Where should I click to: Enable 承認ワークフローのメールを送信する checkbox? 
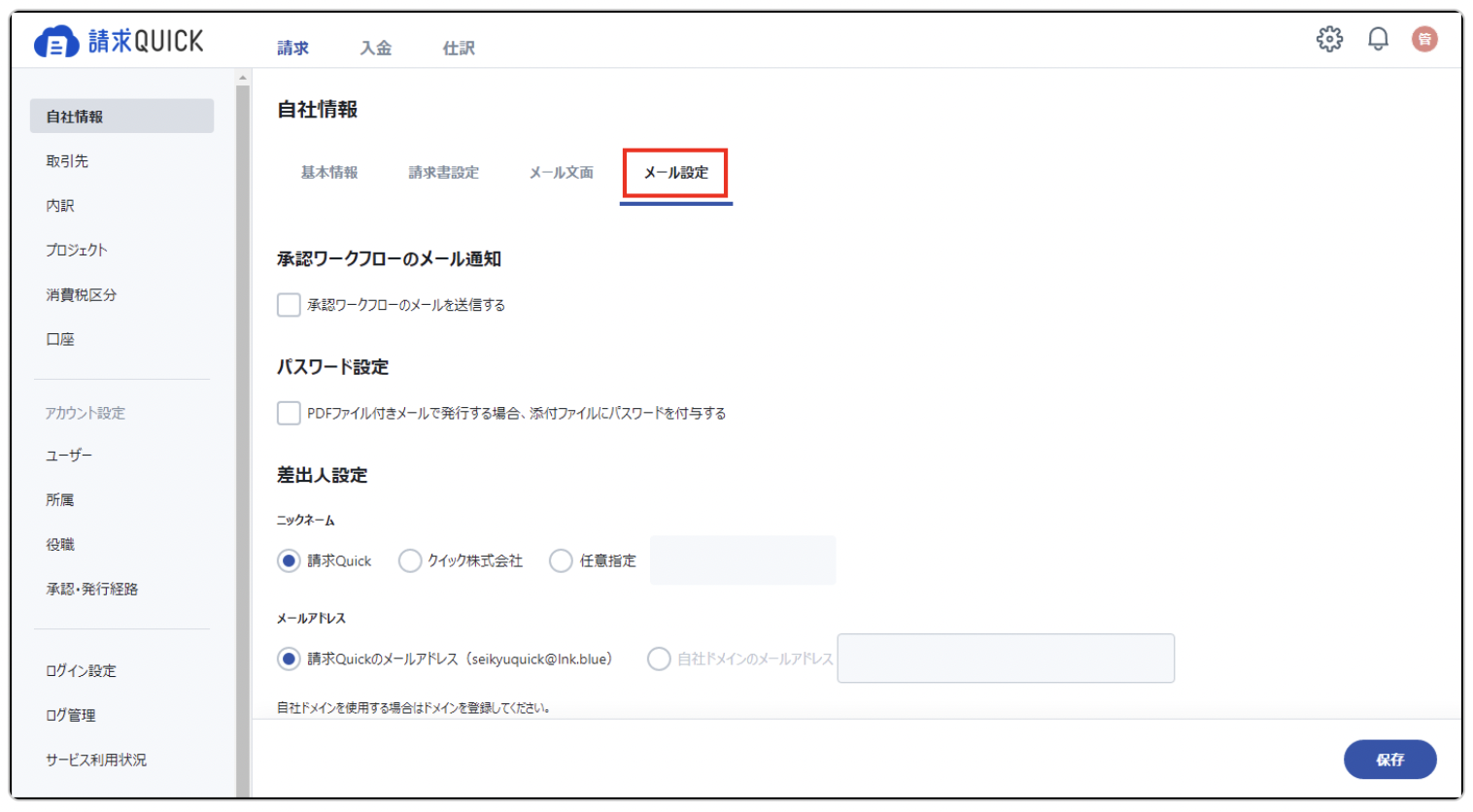click(289, 305)
